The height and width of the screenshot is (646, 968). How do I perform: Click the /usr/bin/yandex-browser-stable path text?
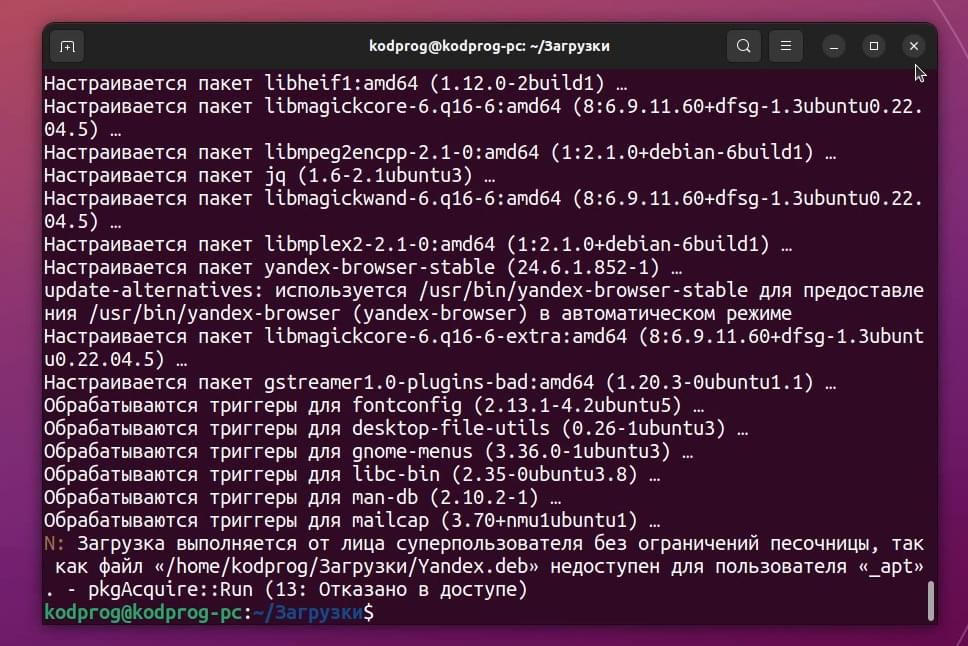click(583, 290)
